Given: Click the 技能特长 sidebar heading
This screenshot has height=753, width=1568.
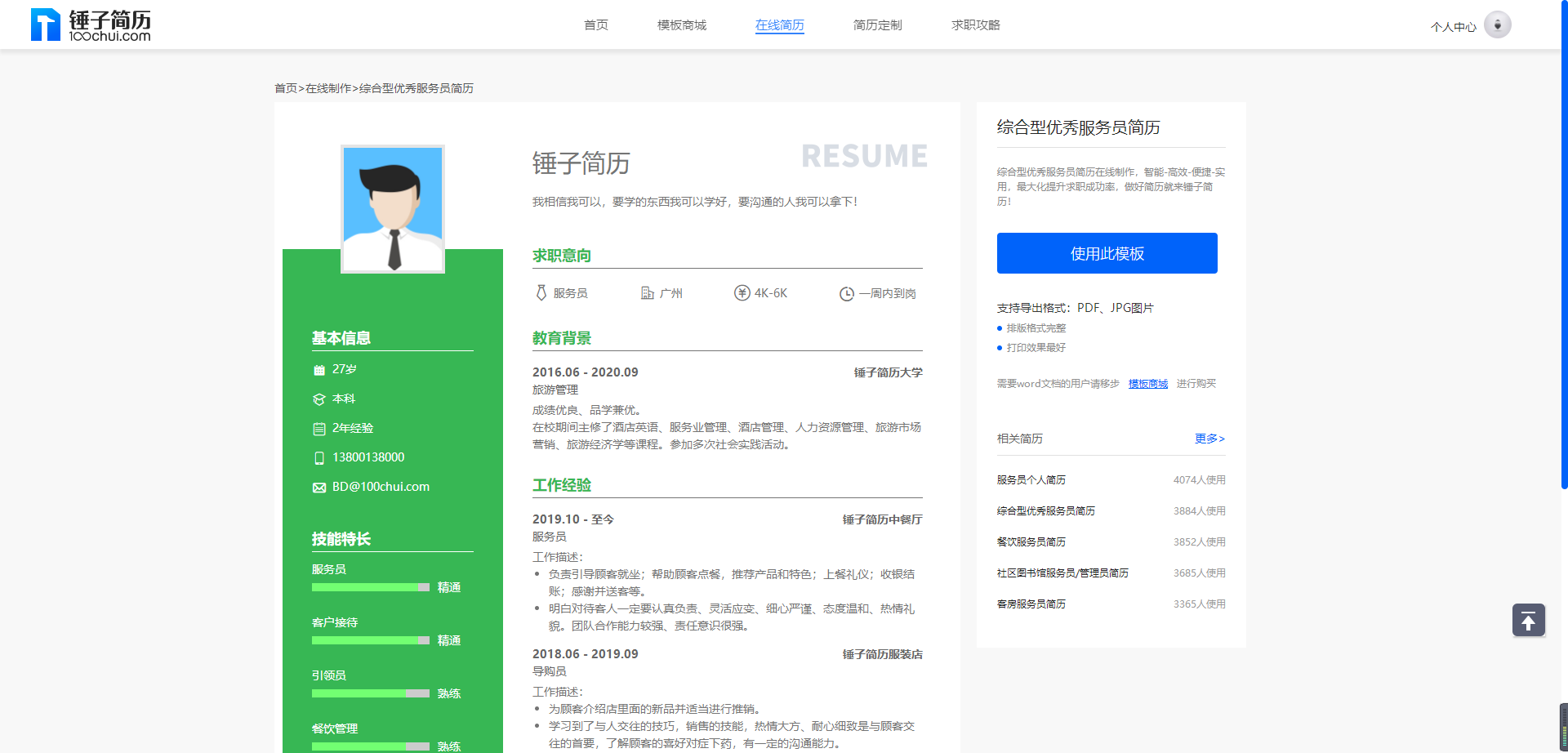Looking at the screenshot, I should coord(341,539).
